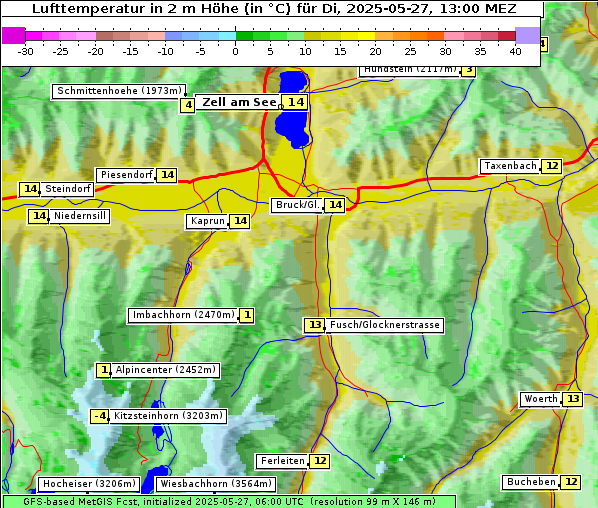This screenshot has width=598, height=508.
Task: Select the 1 value box beside Alpincenter
Action: (x=103, y=370)
